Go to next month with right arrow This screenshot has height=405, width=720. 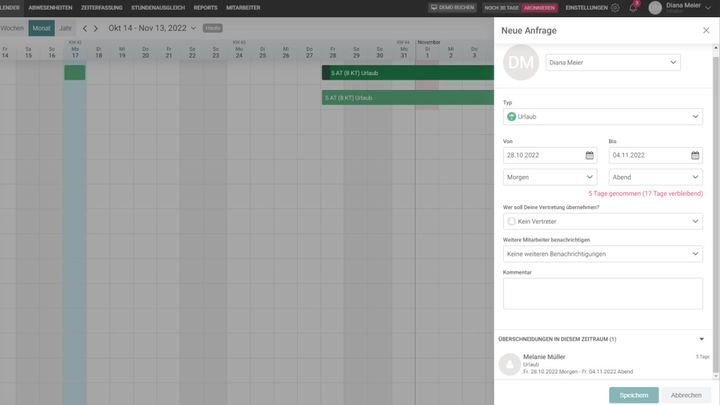[97, 28]
